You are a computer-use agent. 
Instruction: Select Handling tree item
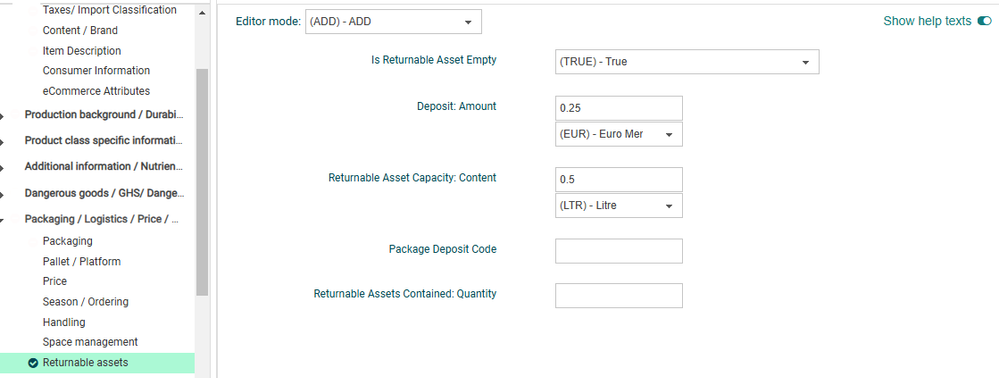coord(64,322)
